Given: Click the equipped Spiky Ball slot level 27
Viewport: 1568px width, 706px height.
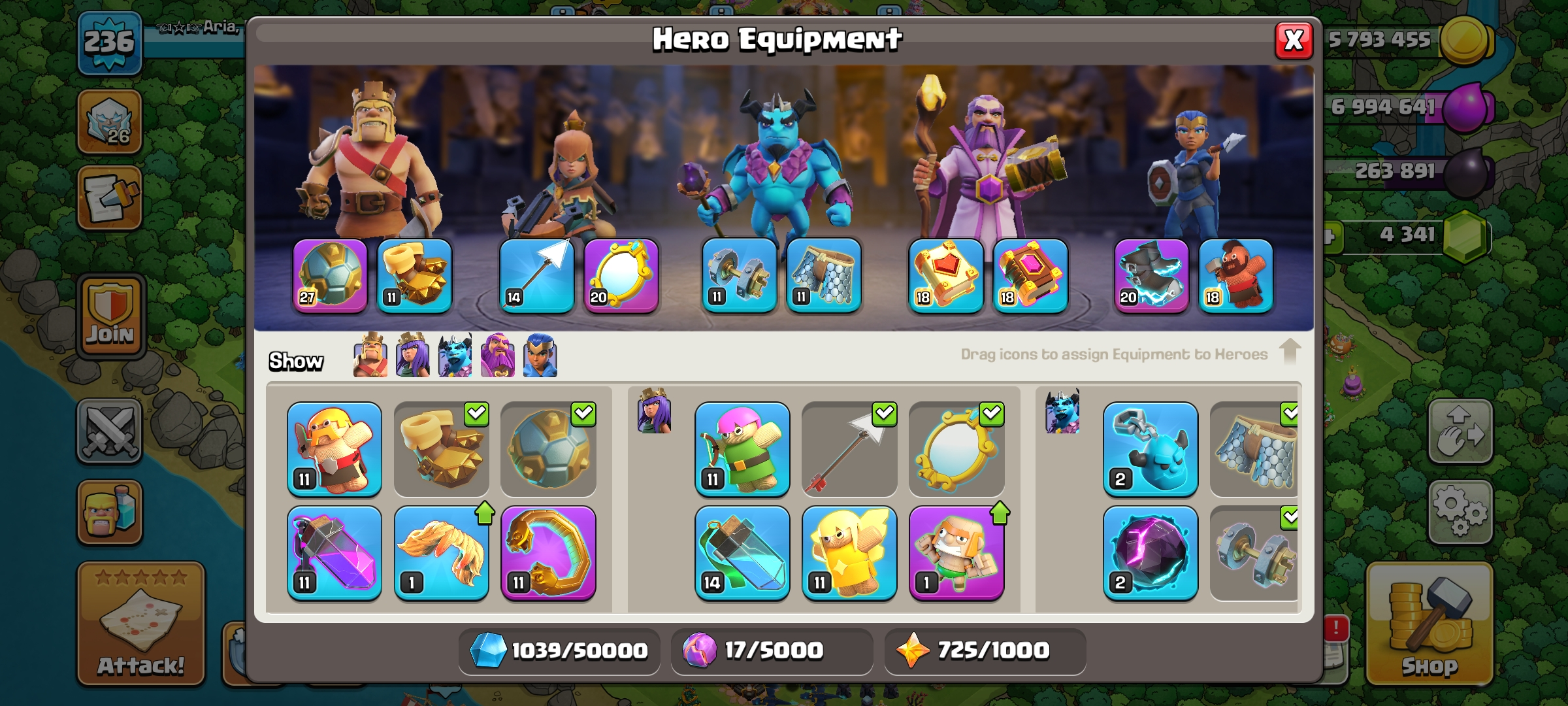Looking at the screenshot, I should coord(331,275).
